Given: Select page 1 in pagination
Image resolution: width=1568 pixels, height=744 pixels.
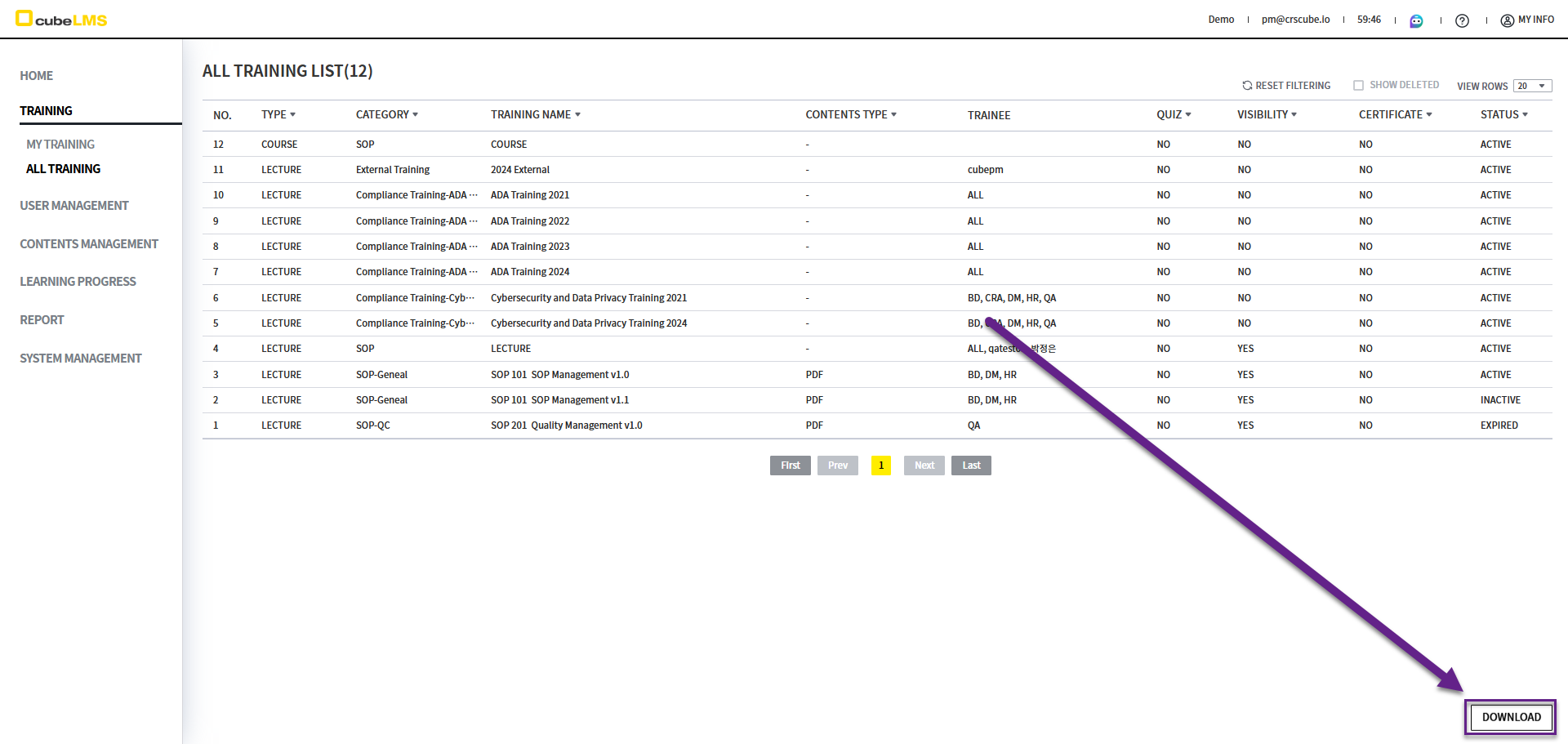Looking at the screenshot, I should [881, 466].
